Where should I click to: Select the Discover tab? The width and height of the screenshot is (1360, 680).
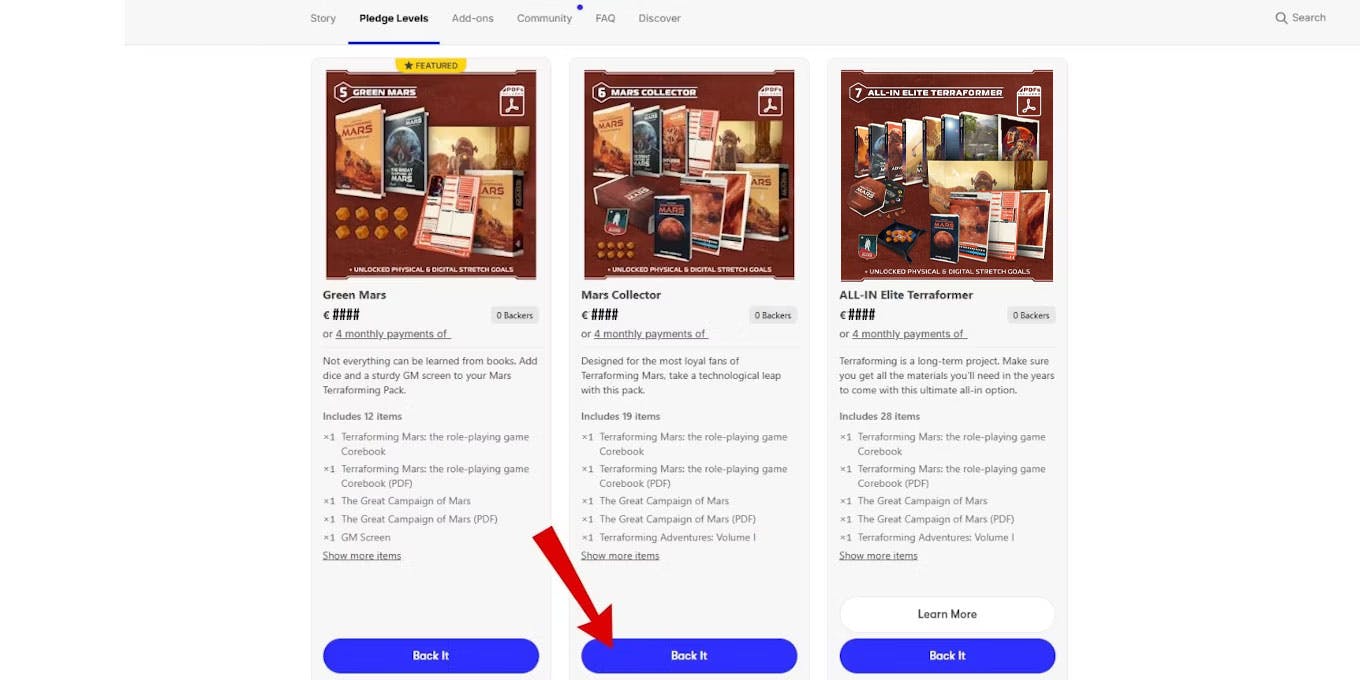(x=659, y=18)
